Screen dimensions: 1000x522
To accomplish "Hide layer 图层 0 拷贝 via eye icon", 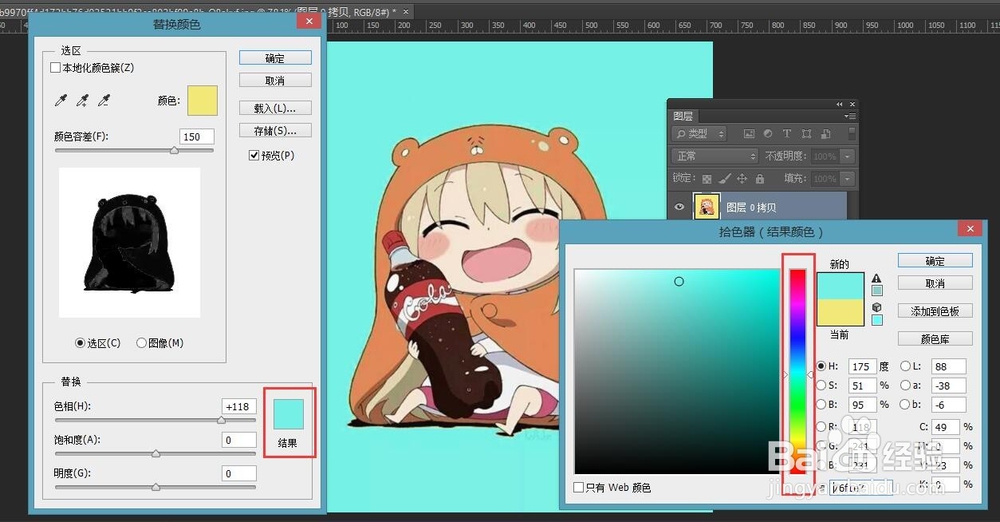I will 679,207.
